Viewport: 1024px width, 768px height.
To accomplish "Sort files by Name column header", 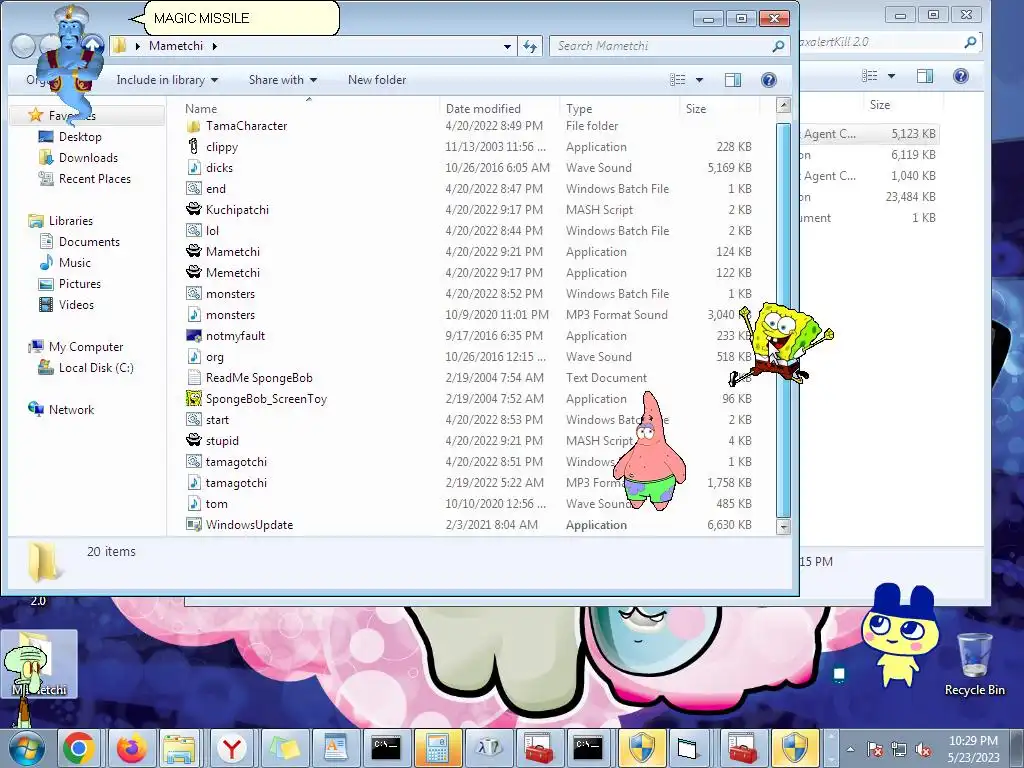I will pos(200,108).
